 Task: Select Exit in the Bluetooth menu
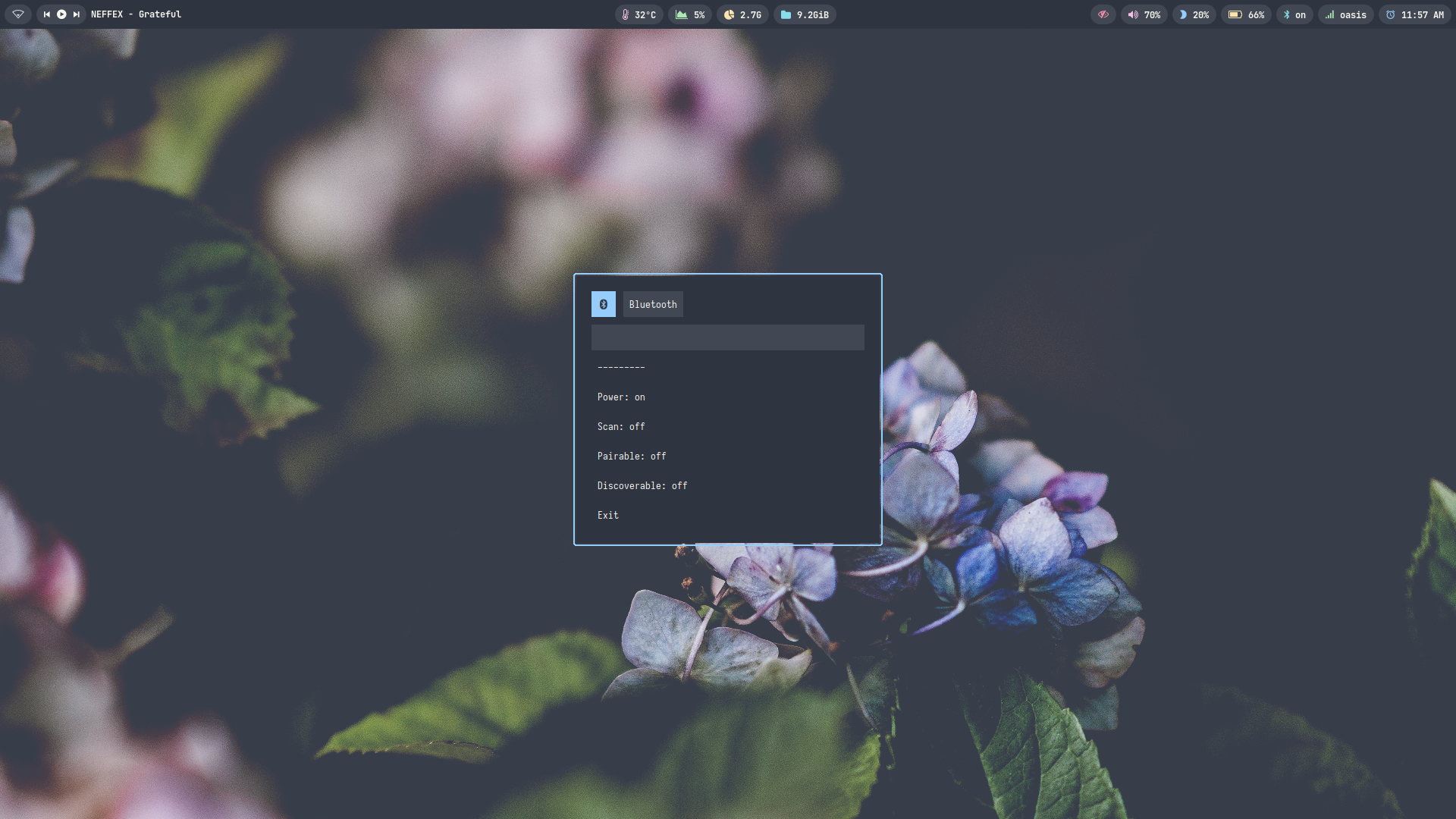pos(608,515)
